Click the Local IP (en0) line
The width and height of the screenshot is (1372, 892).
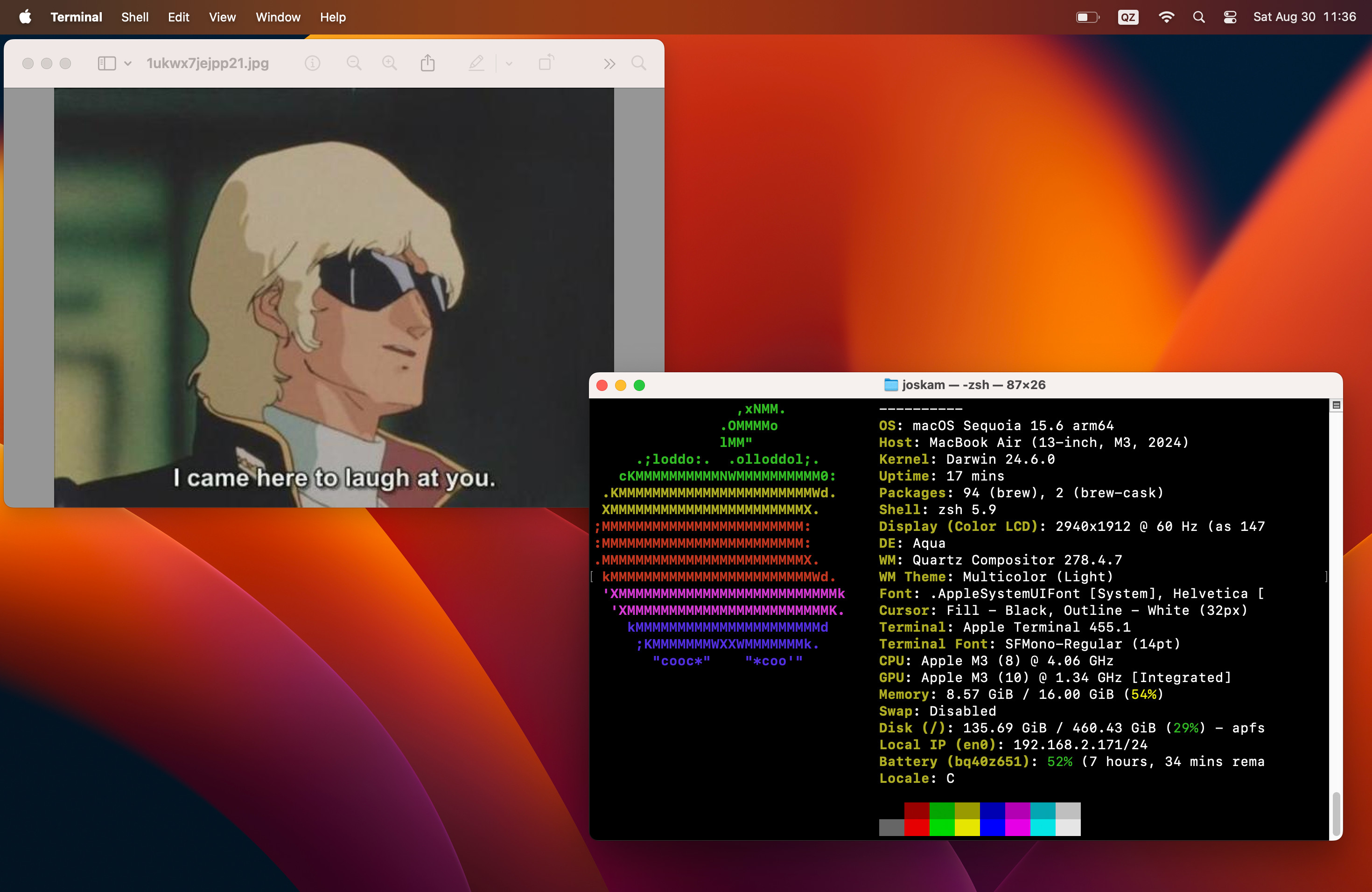(1013, 744)
